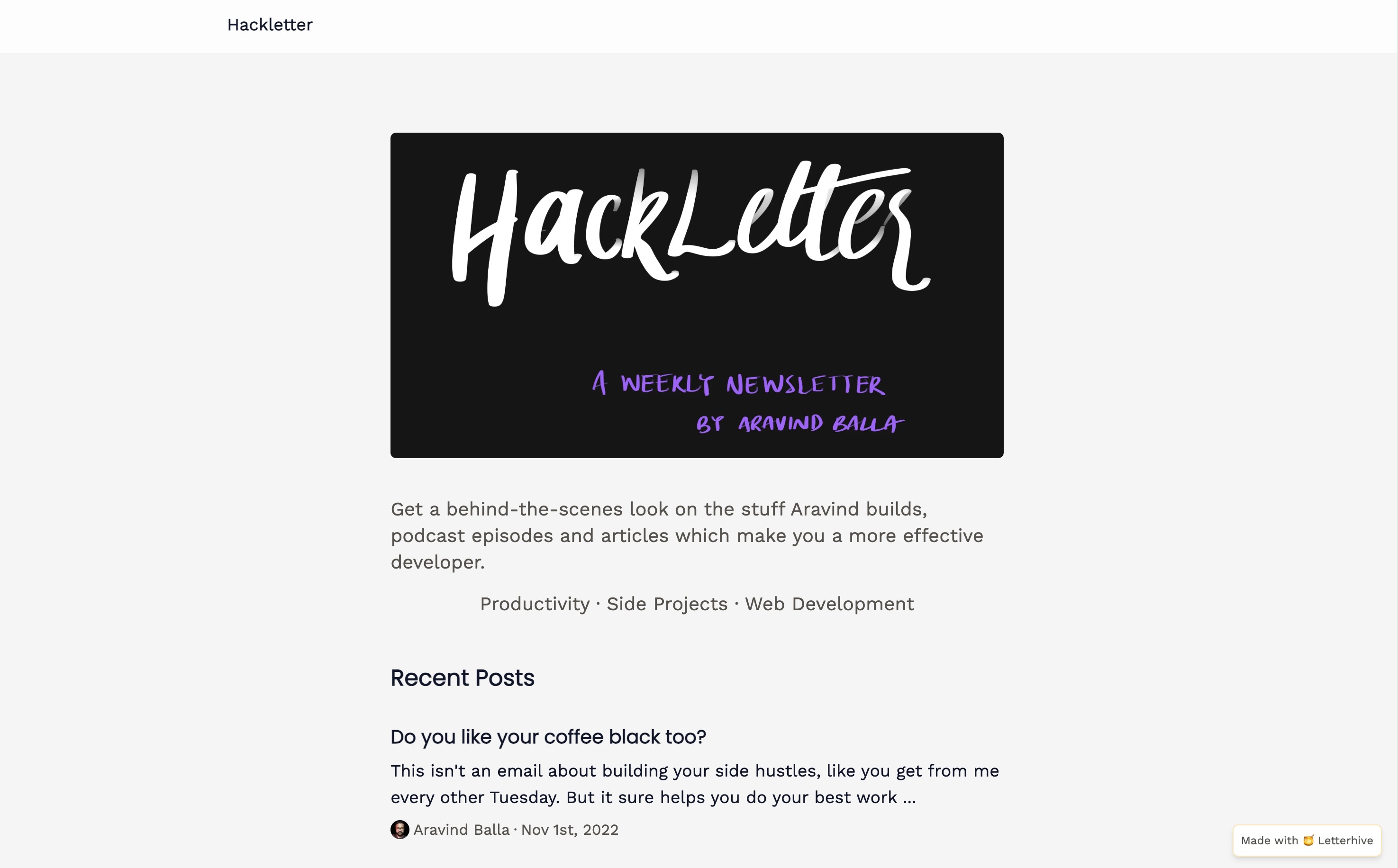Select the Productivity topic tag

pyautogui.click(x=535, y=604)
